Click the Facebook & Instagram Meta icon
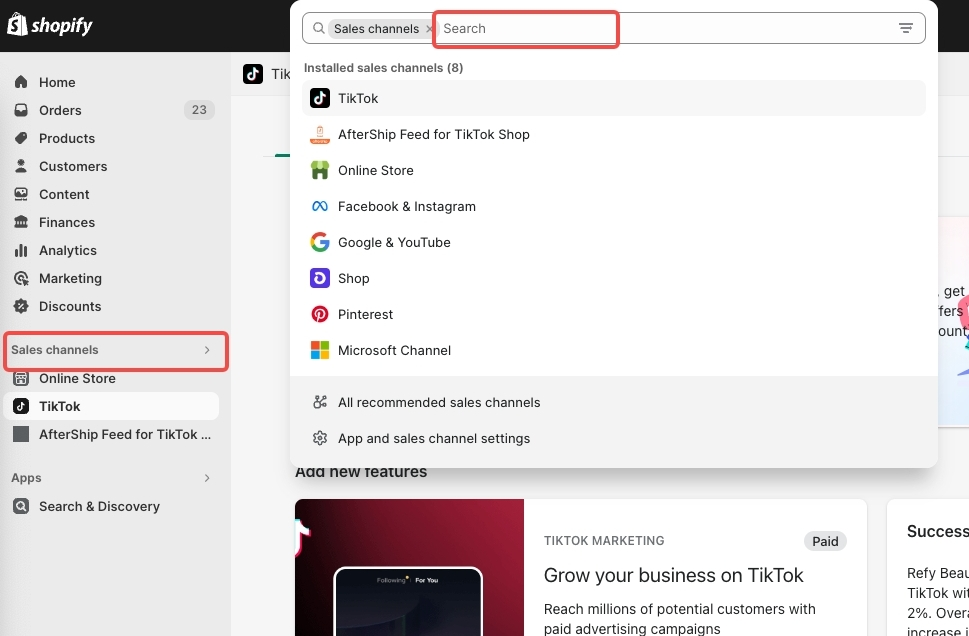The height and width of the screenshot is (636, 969). click(x=320, y=206)
